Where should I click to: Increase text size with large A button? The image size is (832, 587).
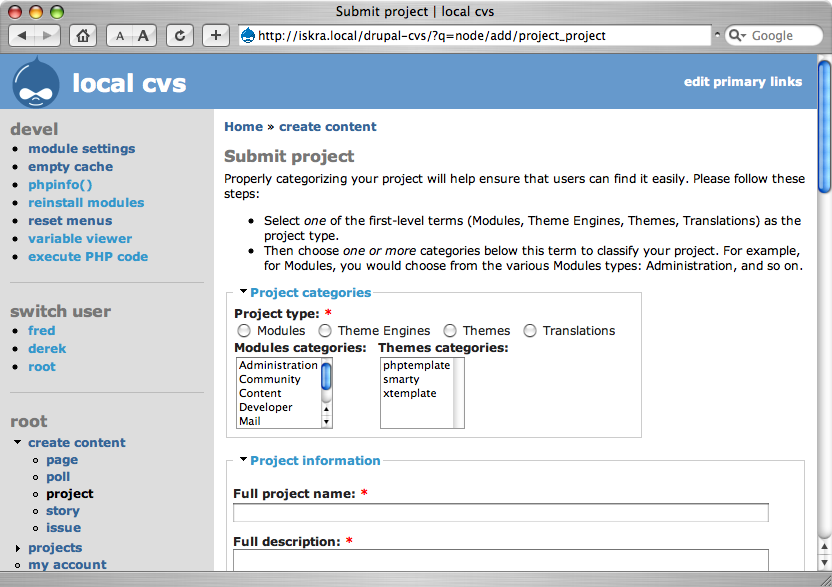(144, 36)
